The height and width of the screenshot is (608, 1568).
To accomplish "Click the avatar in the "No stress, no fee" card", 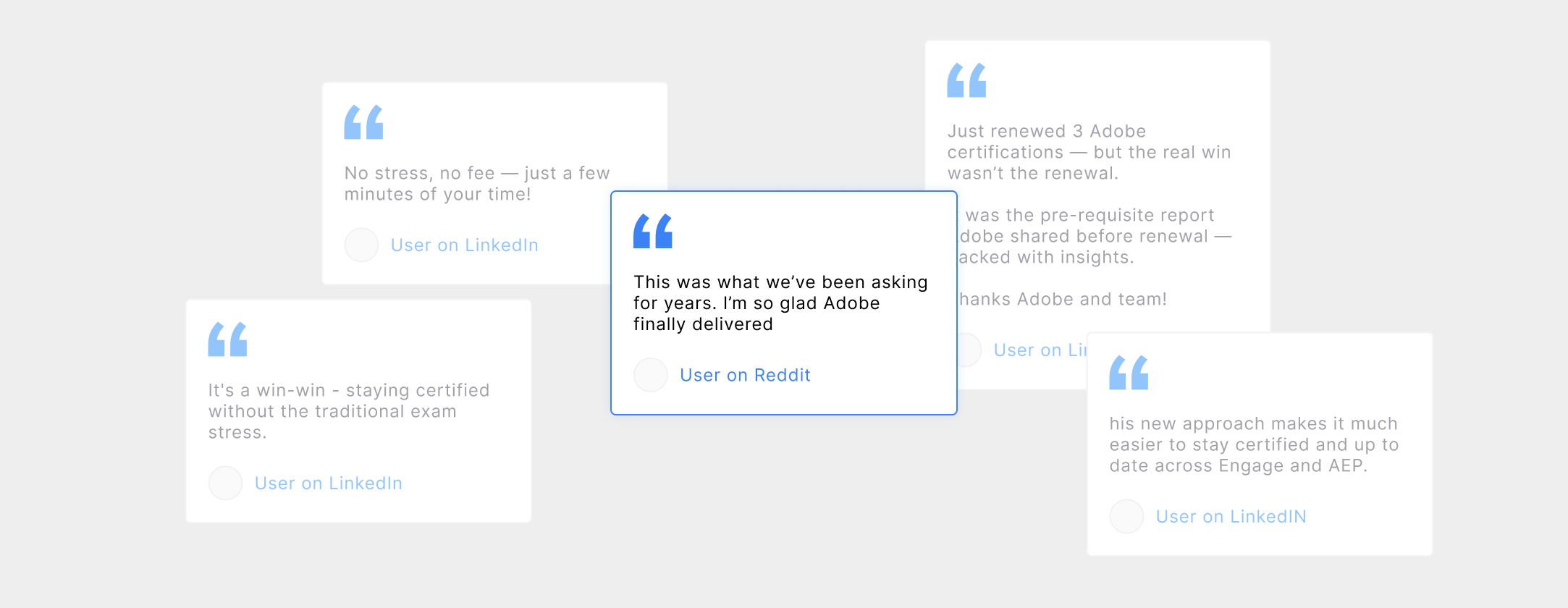I will (x=361, y=245).
